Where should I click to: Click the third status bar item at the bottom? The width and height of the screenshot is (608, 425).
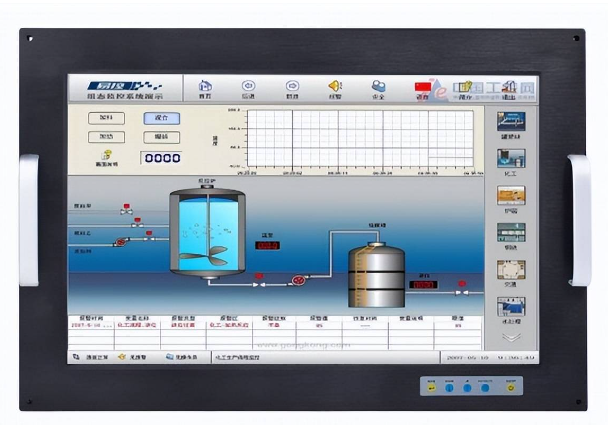point(180,356)
